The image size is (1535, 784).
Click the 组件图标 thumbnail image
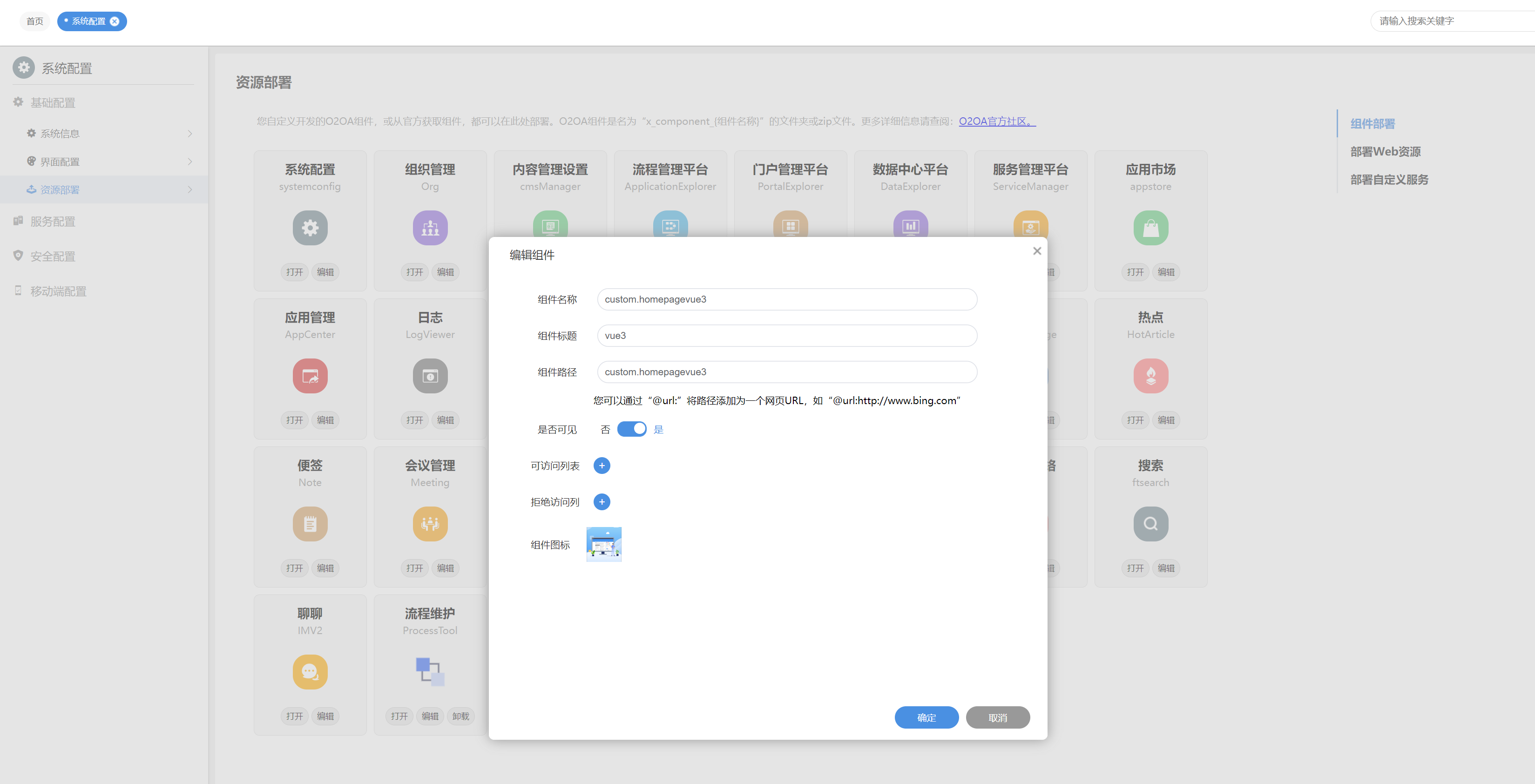[x=604, y=544]
